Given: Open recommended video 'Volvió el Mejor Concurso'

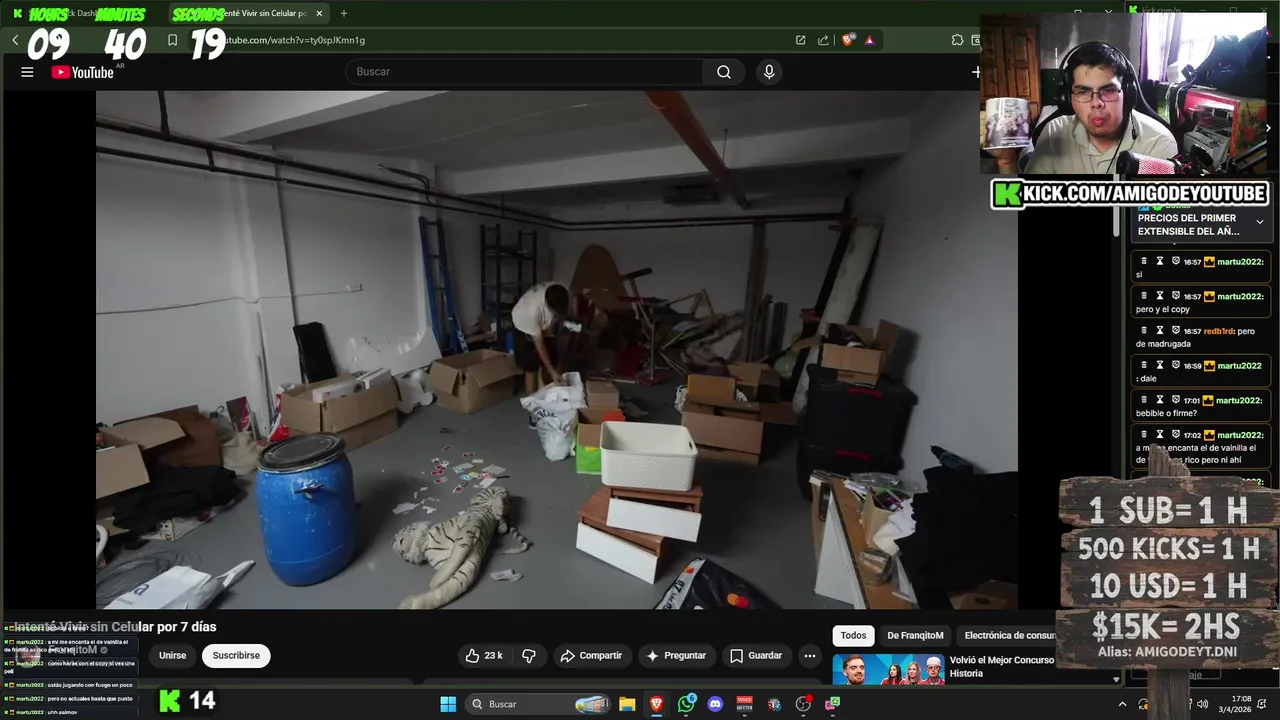Looking at the screenshot, I should (x=1002, y=666).
